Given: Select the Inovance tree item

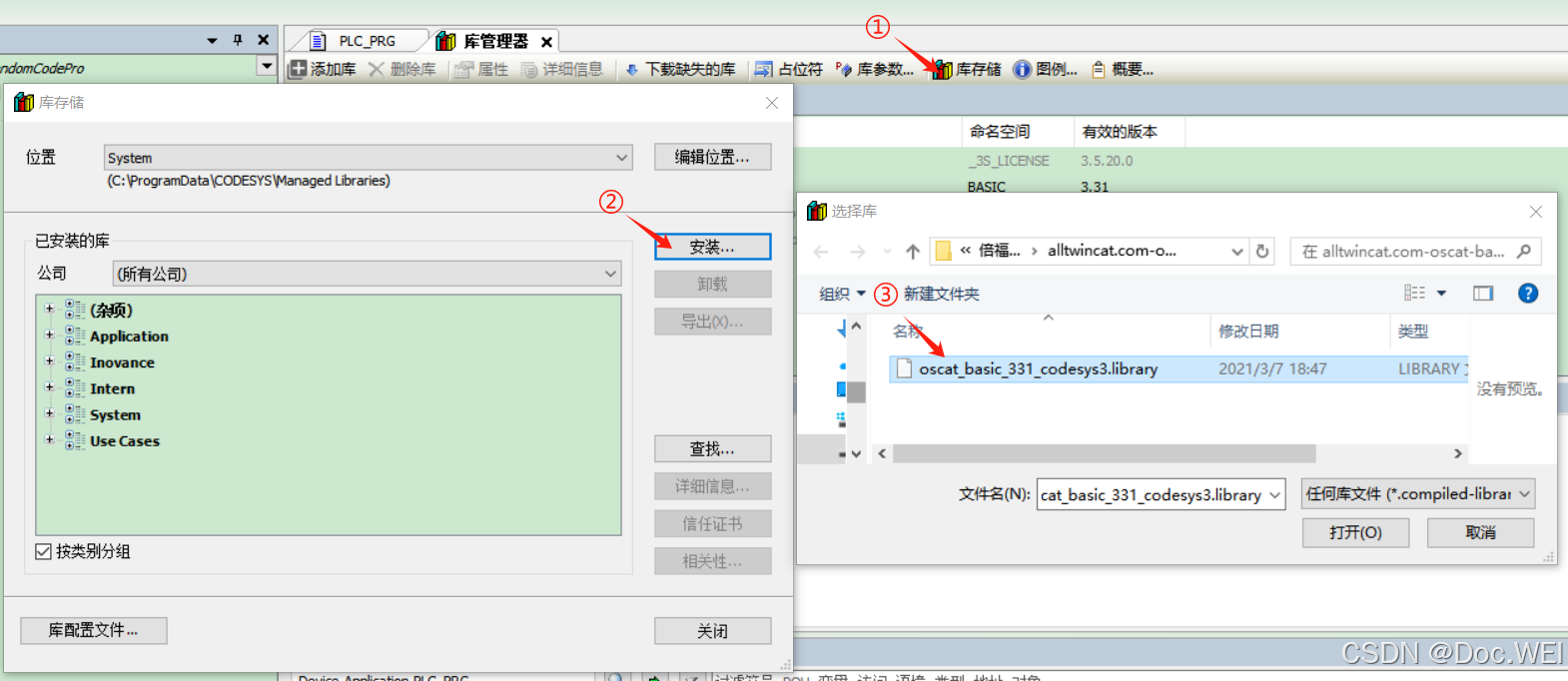Looking at the screenshot, I should 122,362.
